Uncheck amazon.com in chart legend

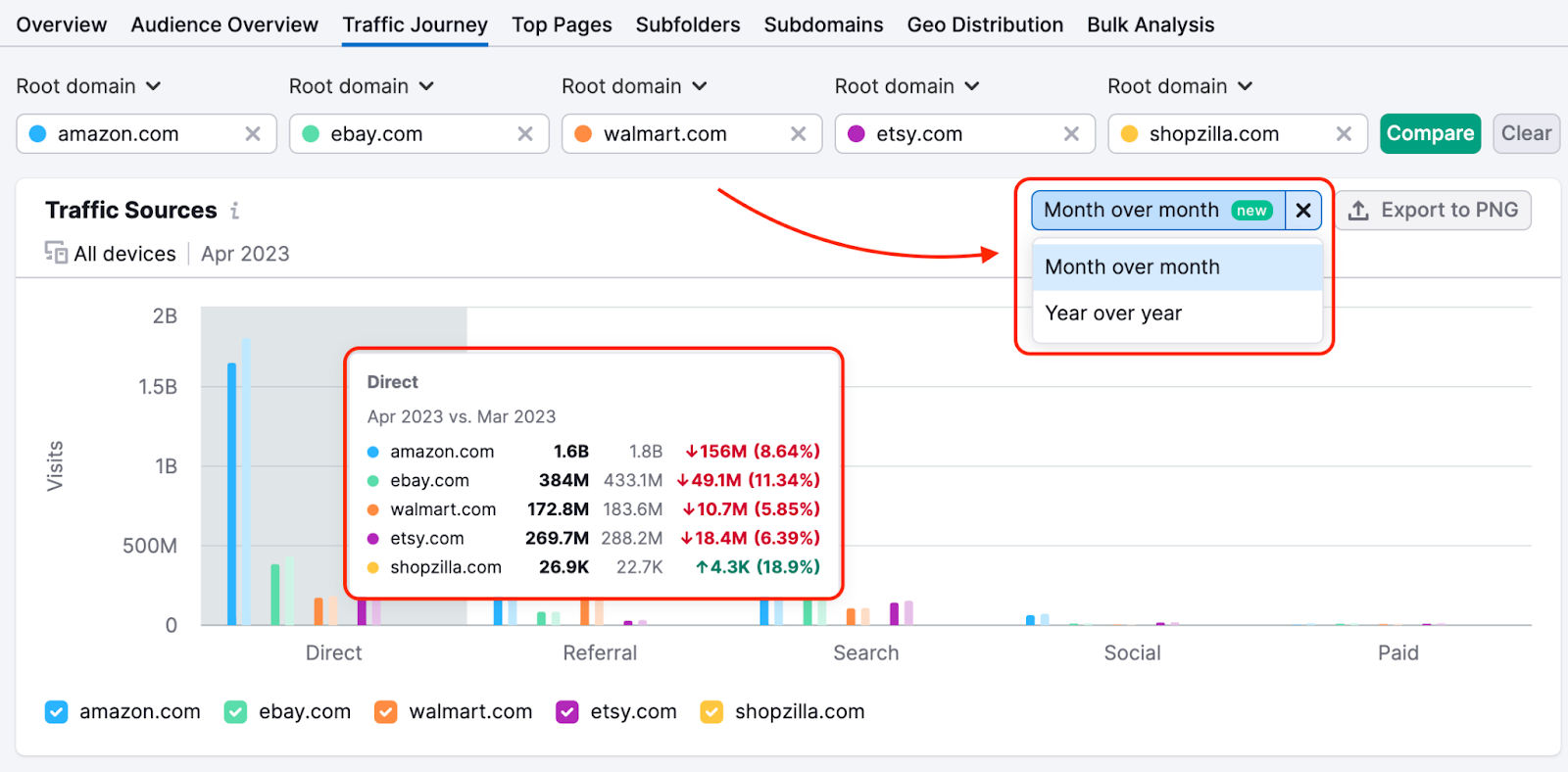coord(57,712)
